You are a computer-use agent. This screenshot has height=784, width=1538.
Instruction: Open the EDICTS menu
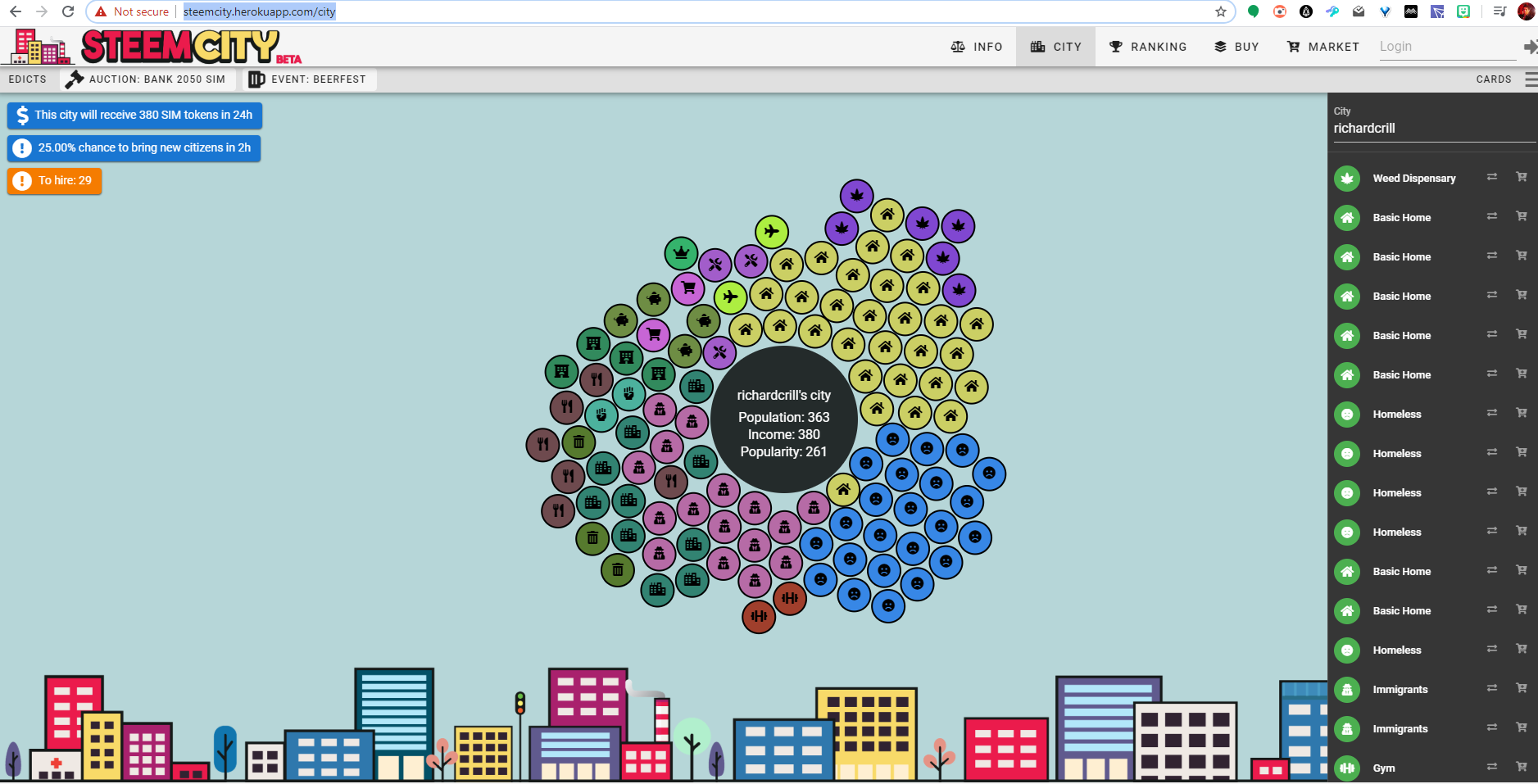click(28, 79)
